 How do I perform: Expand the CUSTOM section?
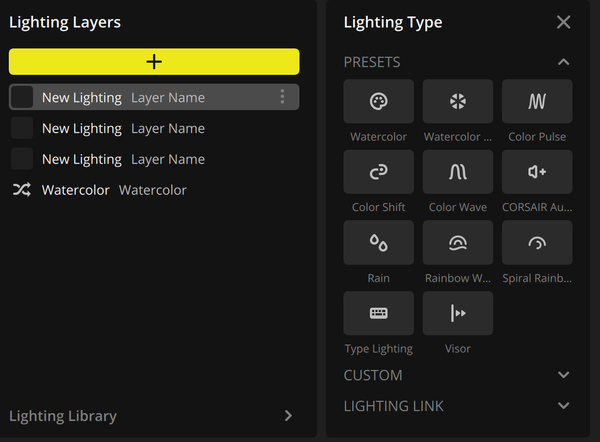tap(563, 375)
